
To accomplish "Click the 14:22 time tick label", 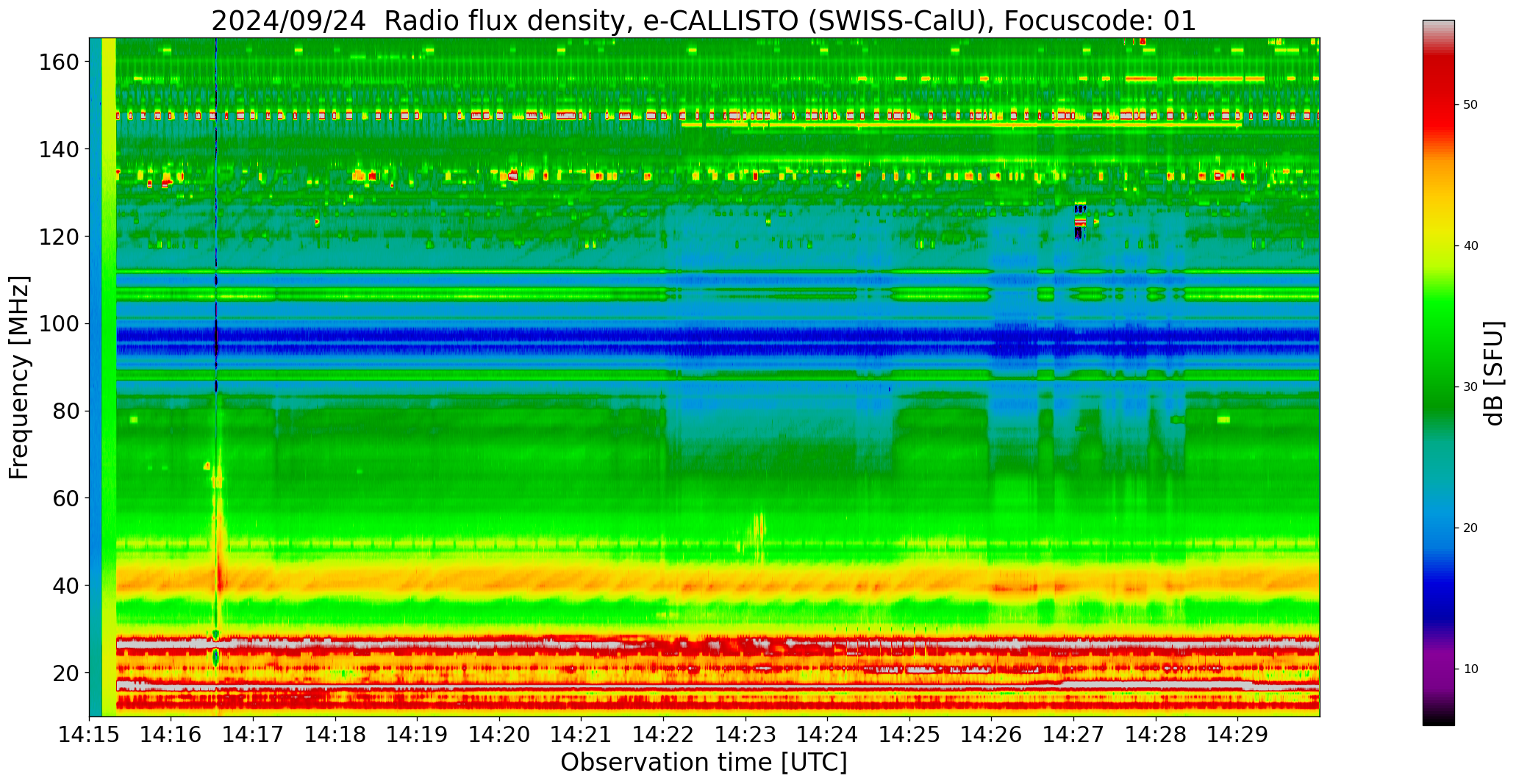I will click(663, 733).
